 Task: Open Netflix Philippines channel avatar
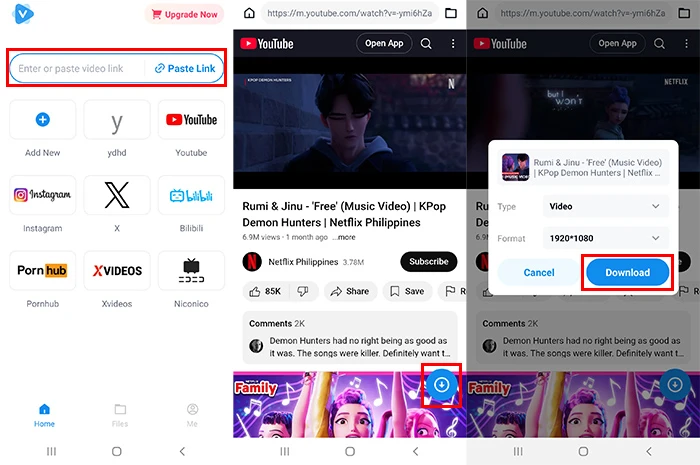[252, 262]
